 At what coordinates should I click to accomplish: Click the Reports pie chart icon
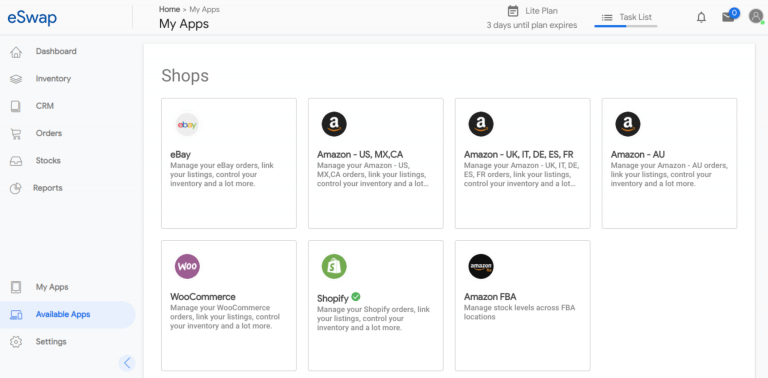(x=16, y=189)
